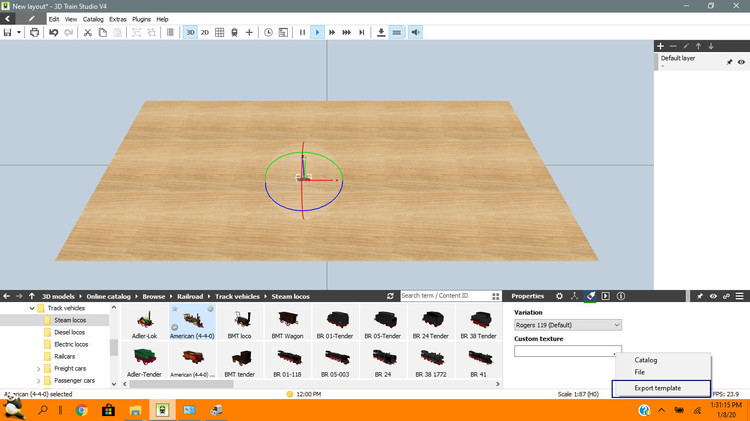Open the animation play properties tab
The width and height of the screenshot is (750, 421).
606,296
